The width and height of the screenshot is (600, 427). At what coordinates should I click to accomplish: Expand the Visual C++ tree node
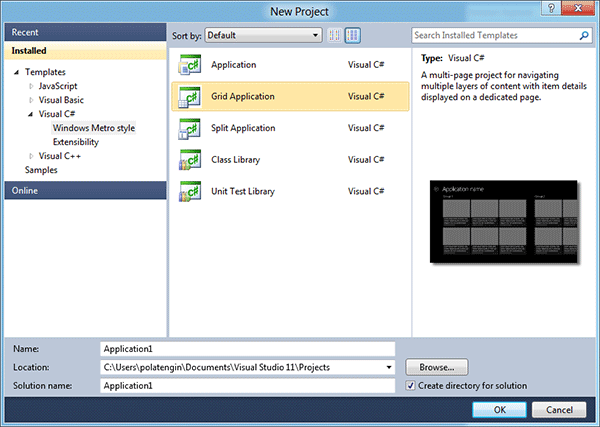click(x=31, y=156)
